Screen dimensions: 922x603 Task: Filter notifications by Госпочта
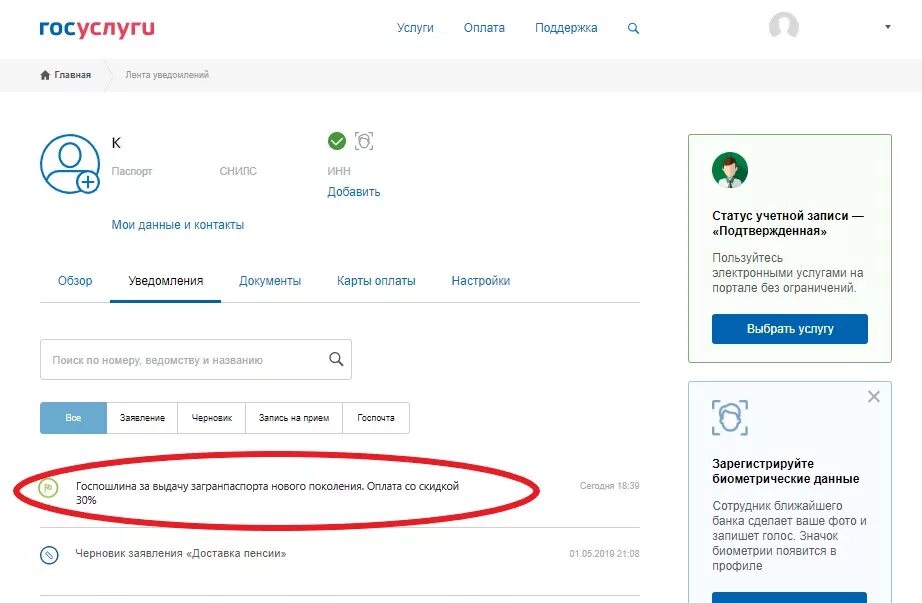[x=376, y=418]
